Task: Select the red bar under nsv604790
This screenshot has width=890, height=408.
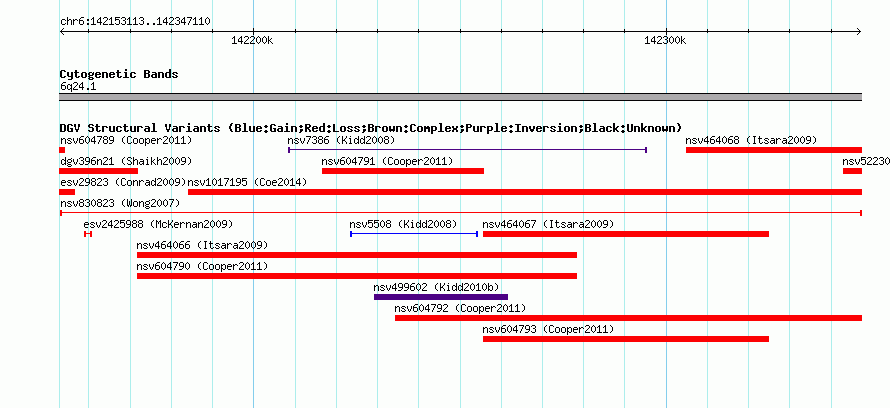Action: click(356, 276)
